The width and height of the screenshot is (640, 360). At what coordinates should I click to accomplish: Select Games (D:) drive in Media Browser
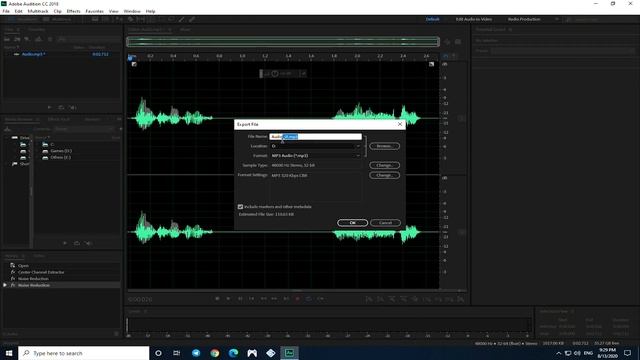coord(61,151)
